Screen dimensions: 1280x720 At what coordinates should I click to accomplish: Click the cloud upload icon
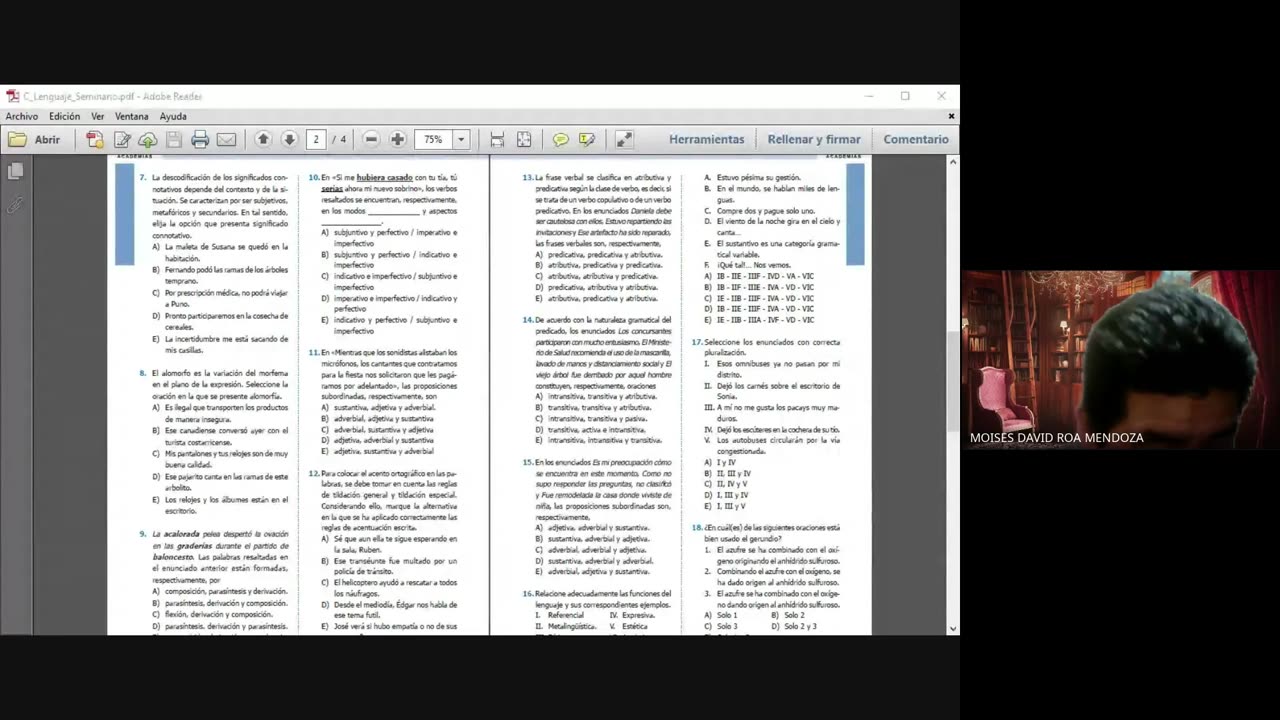pos(147,140)
